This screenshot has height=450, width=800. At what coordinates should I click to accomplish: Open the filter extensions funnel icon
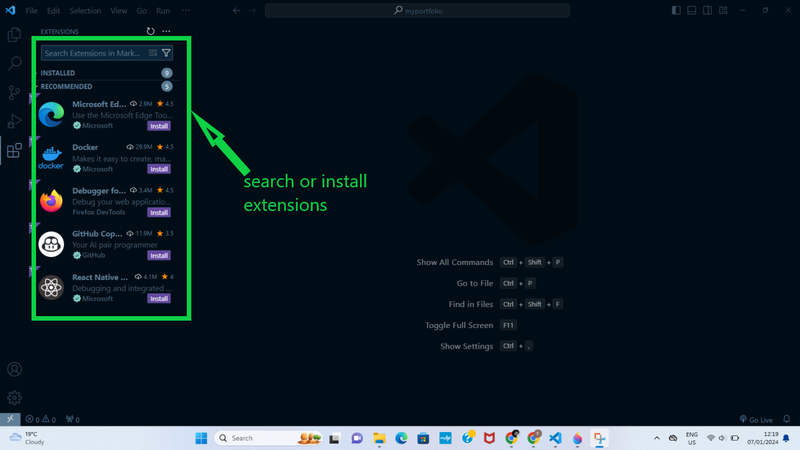tap(166, 53)
